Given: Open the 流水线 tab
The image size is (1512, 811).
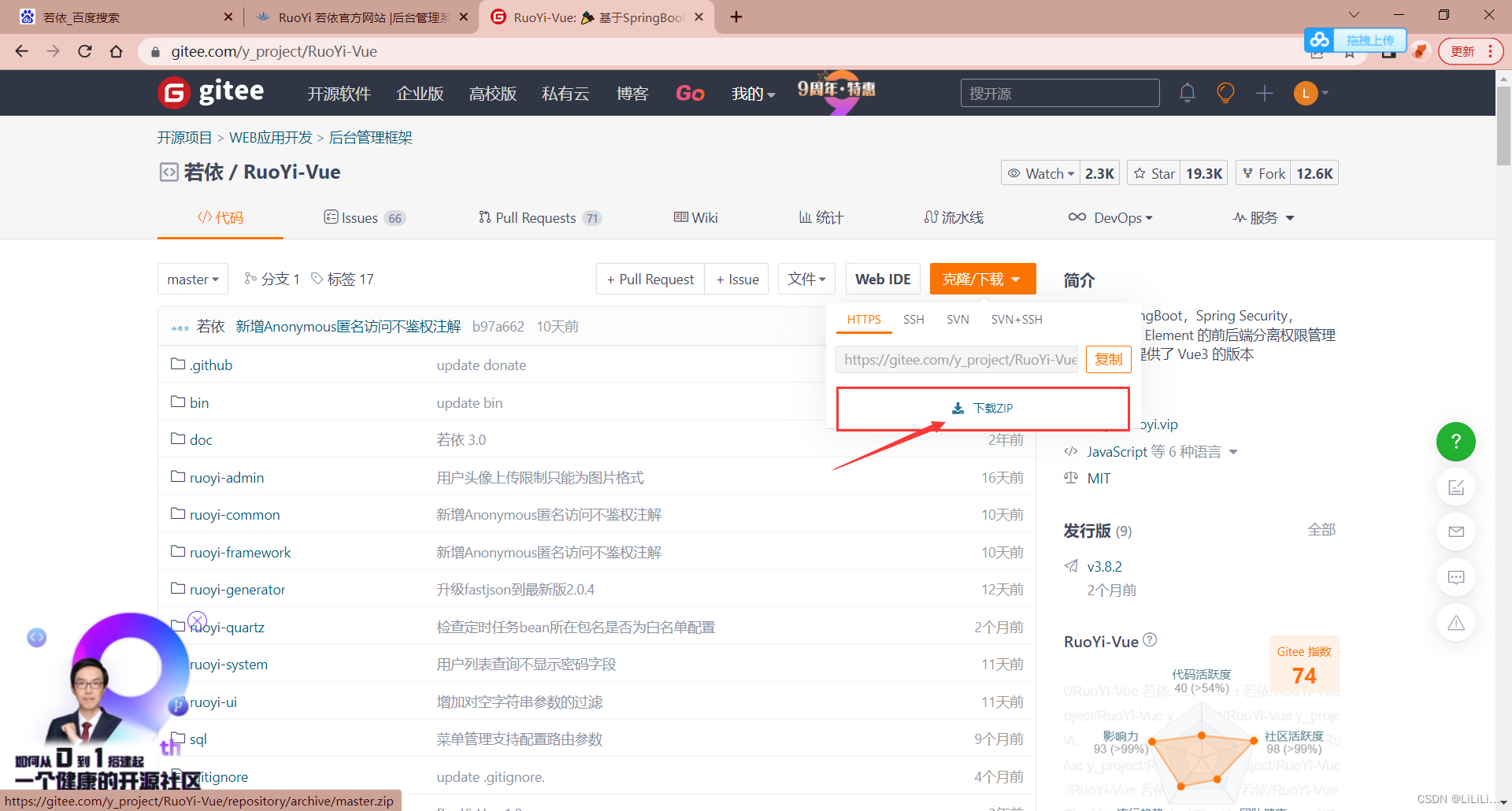Looking at the screenshot, I should click(x=954, y=217).
